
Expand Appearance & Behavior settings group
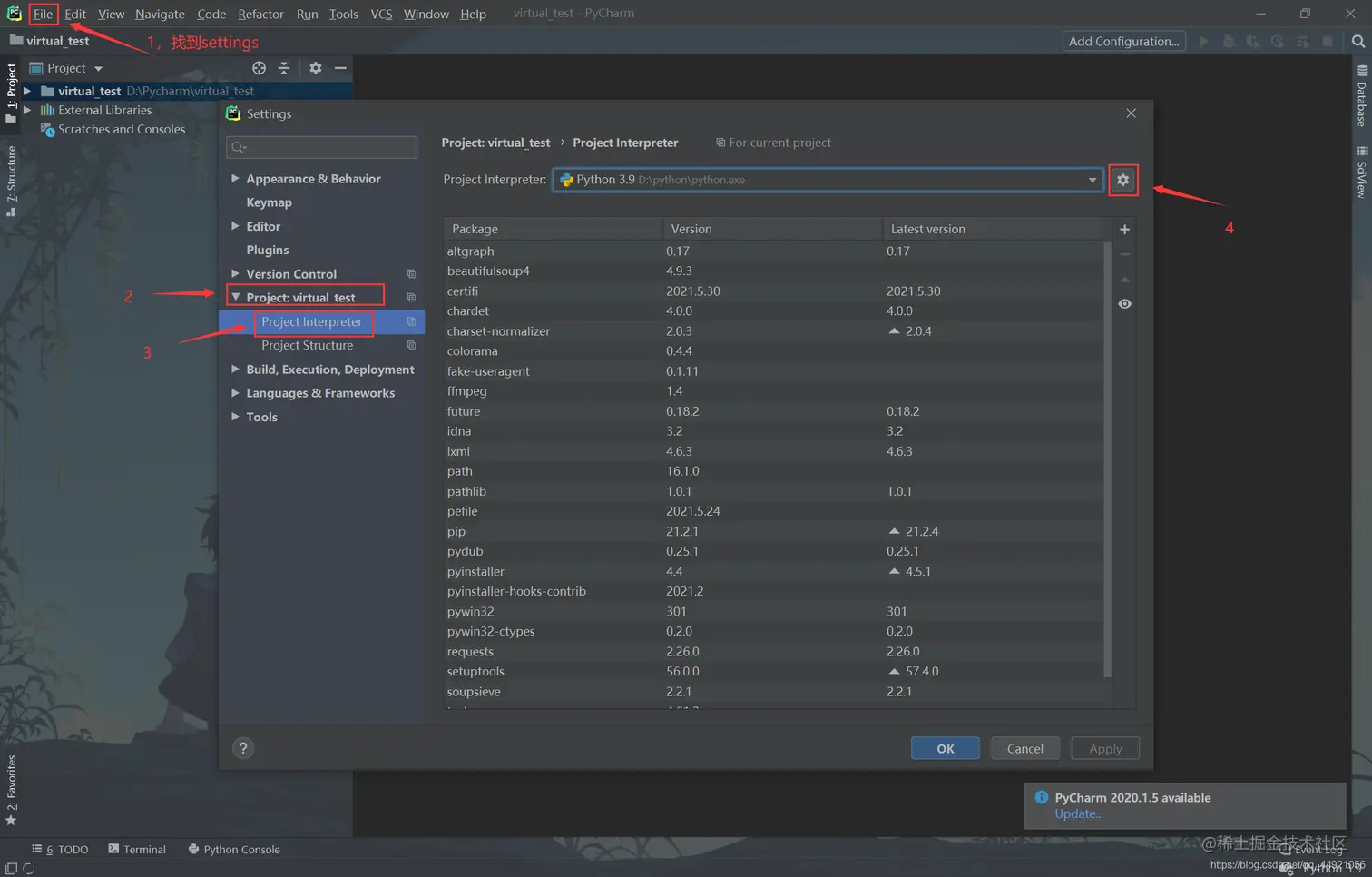coord(235,178)
